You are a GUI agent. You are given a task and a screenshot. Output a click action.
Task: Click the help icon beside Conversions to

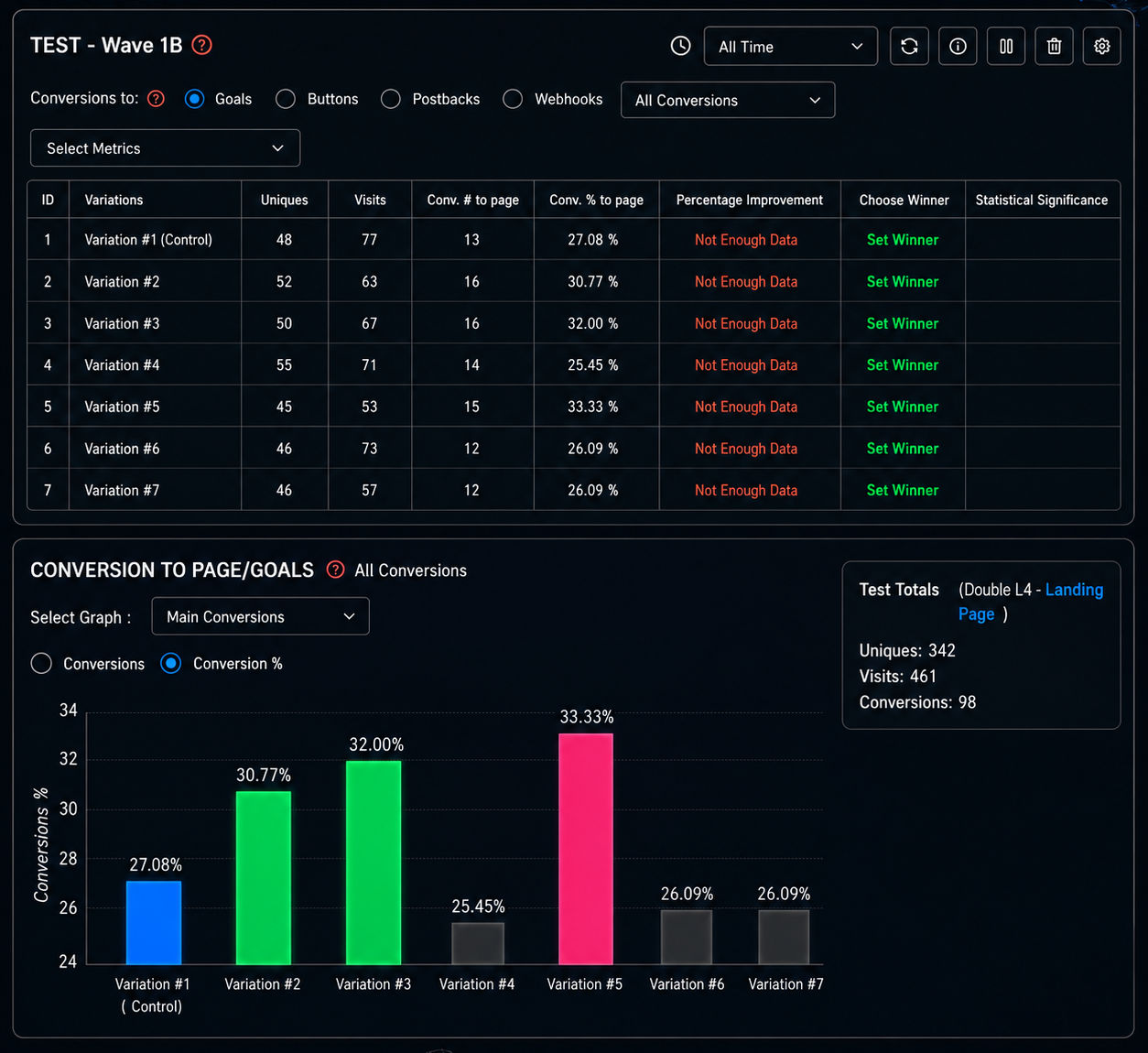157,99
